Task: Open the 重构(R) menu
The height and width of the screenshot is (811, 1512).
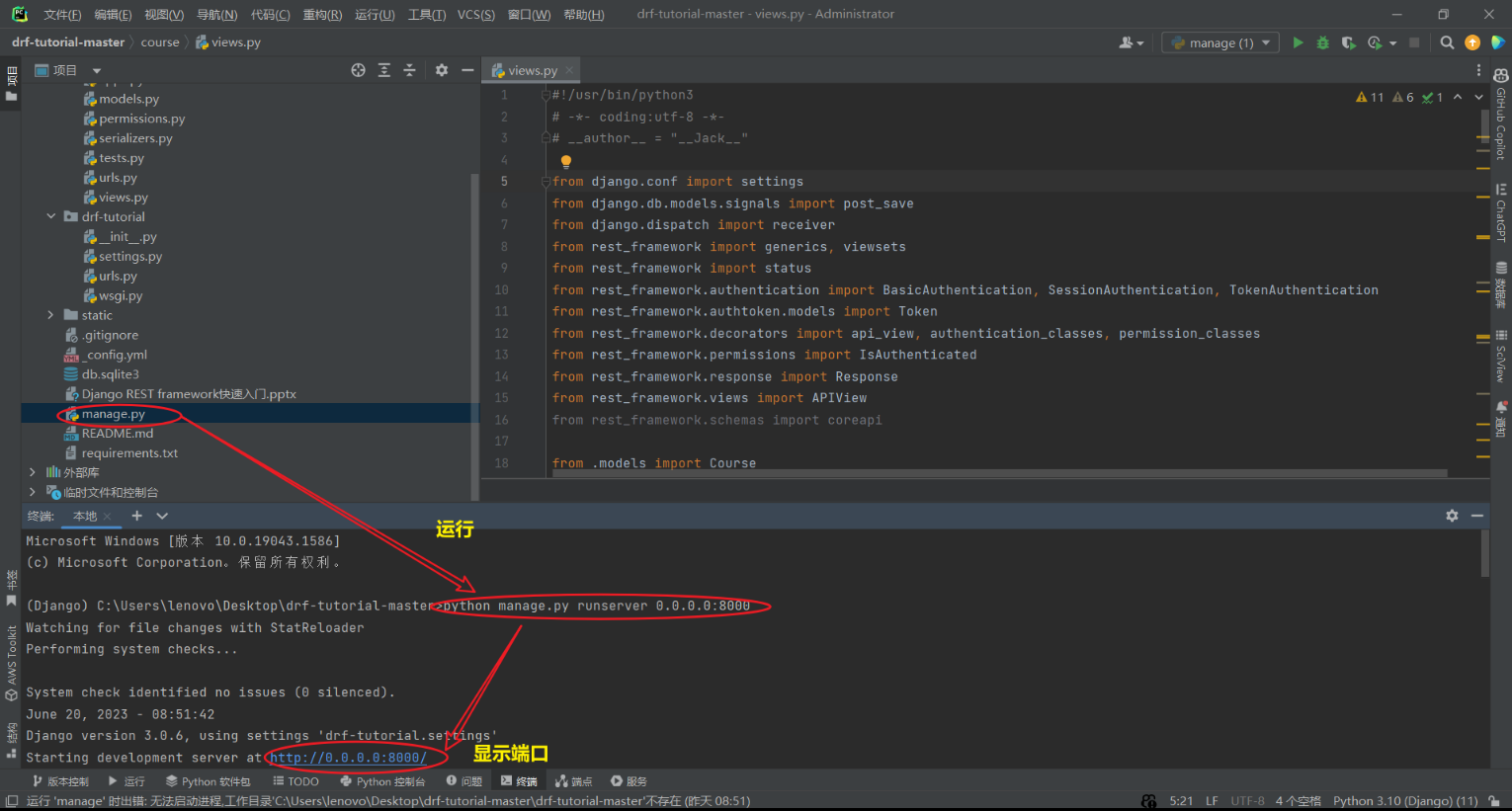Action: tap(321, 15)
